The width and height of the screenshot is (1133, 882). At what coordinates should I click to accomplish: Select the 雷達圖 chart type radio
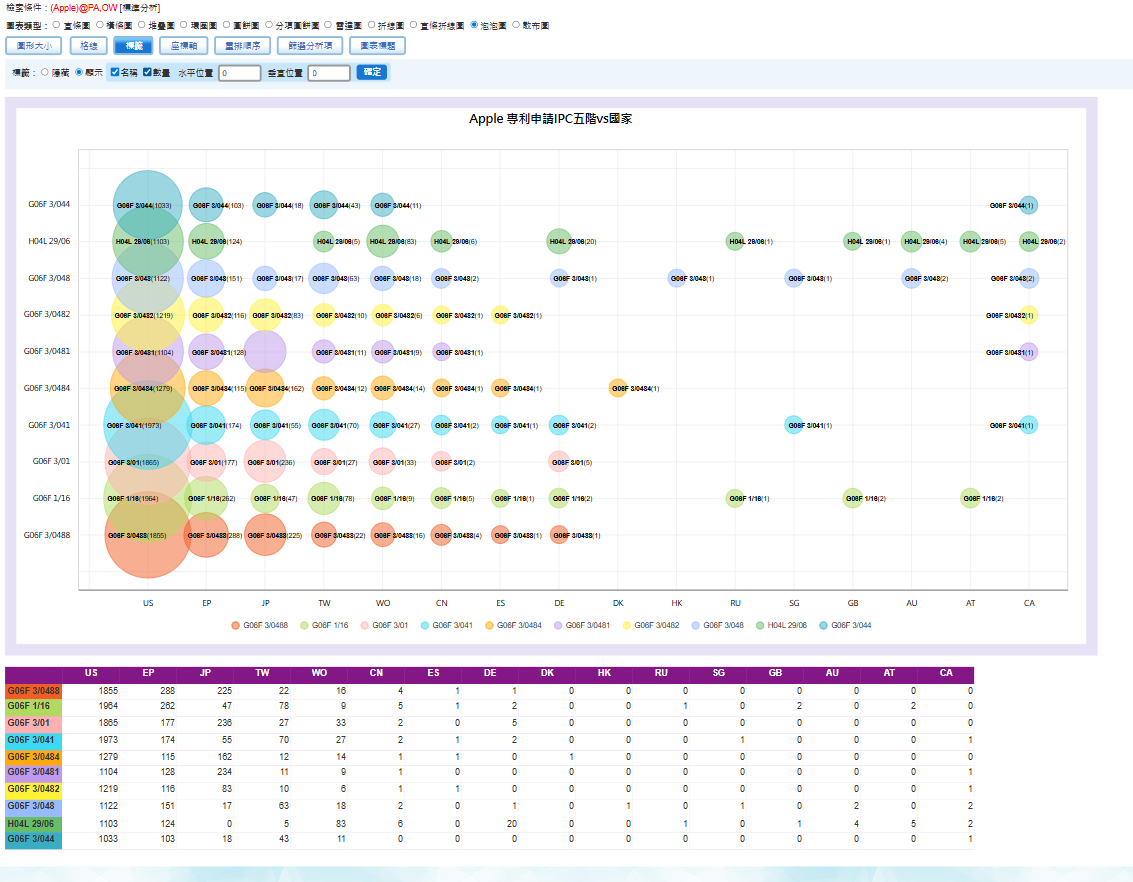pos(328,25)
